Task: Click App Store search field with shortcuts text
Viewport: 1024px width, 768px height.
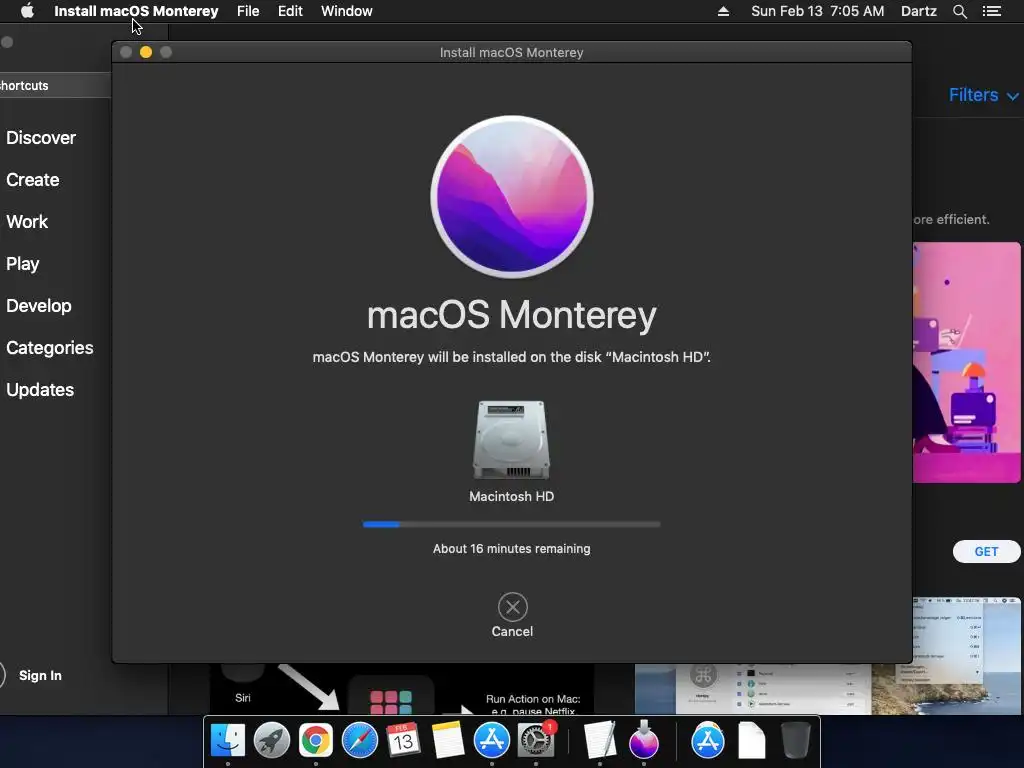Action: pyautogui.click(x=55, y=86)
